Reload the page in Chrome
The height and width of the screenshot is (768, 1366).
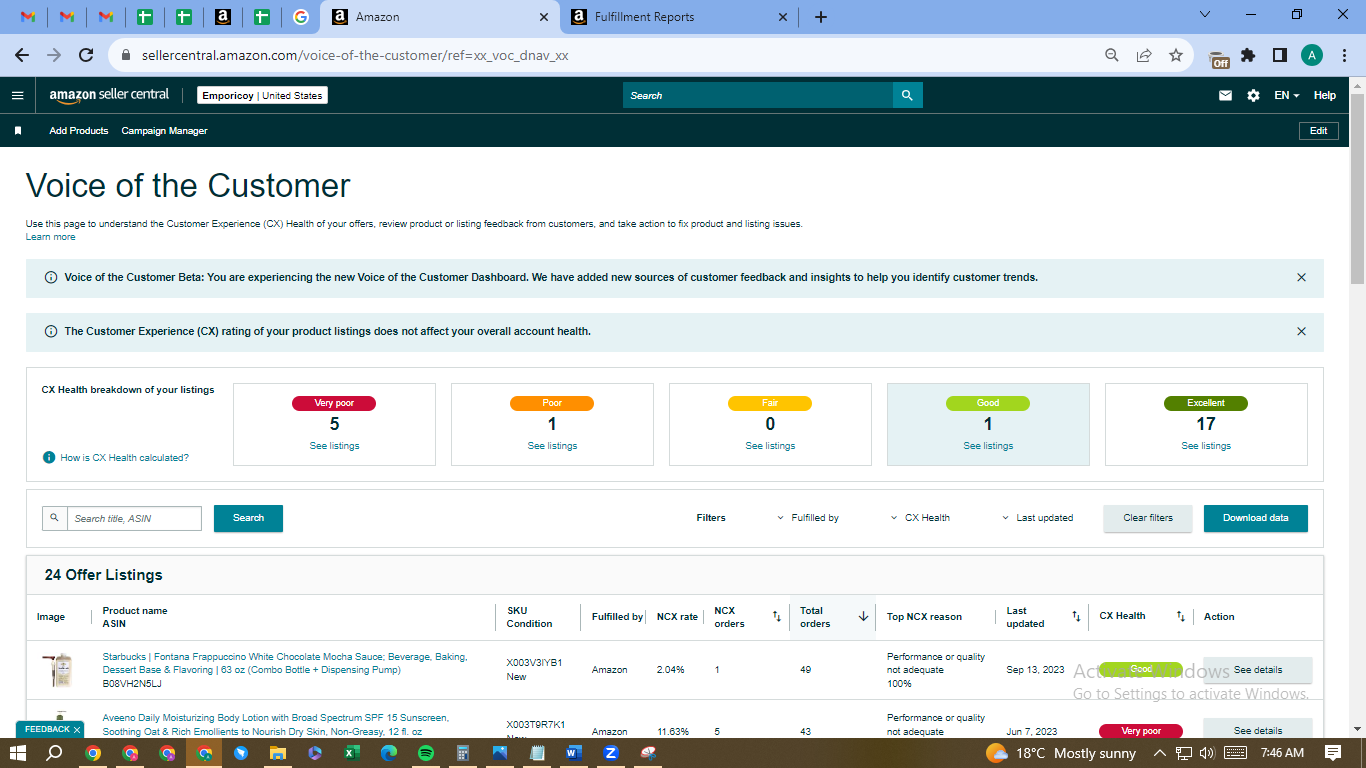pyautogui.click(x=86, y=55)
